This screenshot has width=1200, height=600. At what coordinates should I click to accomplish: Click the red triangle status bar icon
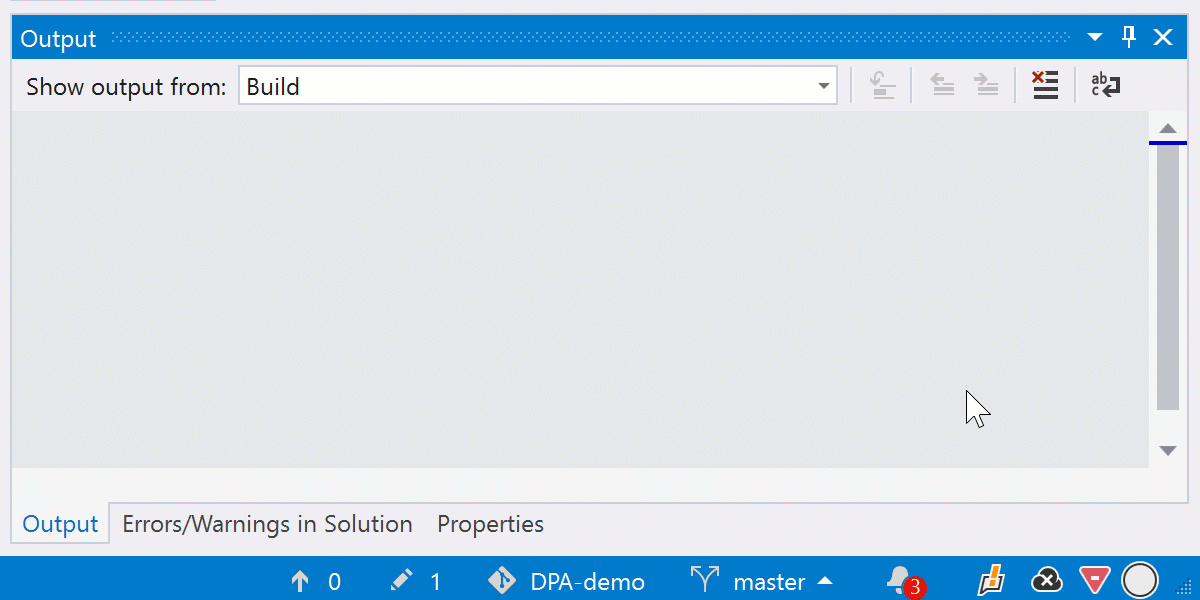click(x=1095, y=580)
